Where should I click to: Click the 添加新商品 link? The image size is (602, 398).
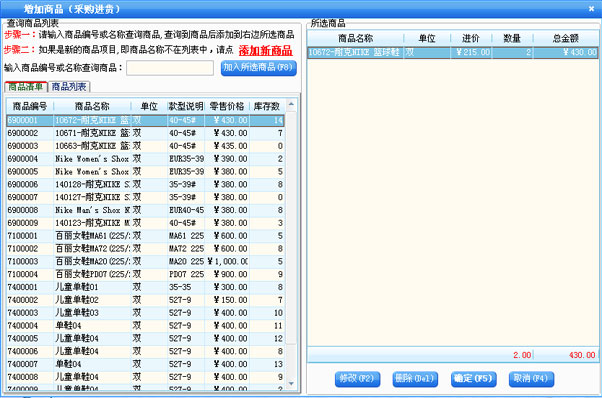(x=265, y=50)
